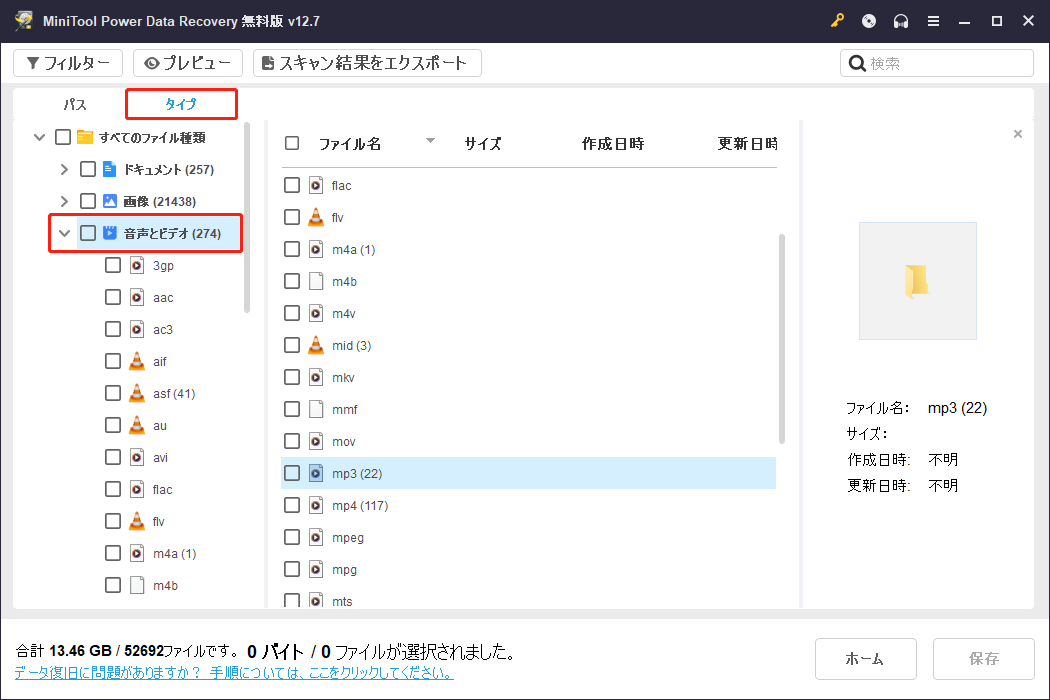The width and height of the screenshot is (1050, 700).
Task: Check the mp3 (22) checkbox
Action: tap(291, 473)
